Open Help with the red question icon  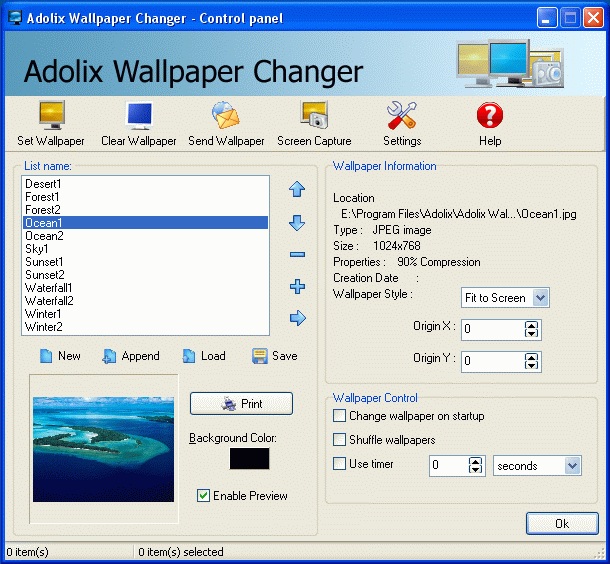point(489,116)
